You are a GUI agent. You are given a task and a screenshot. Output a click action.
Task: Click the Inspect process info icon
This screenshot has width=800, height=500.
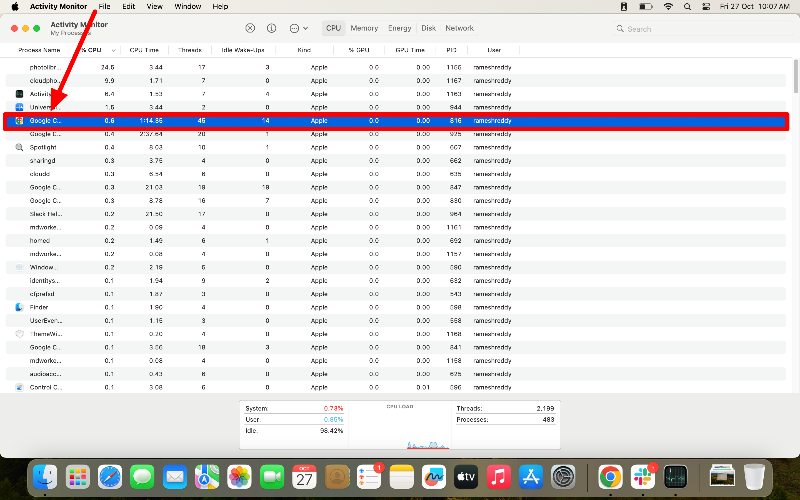pos(271,28)
